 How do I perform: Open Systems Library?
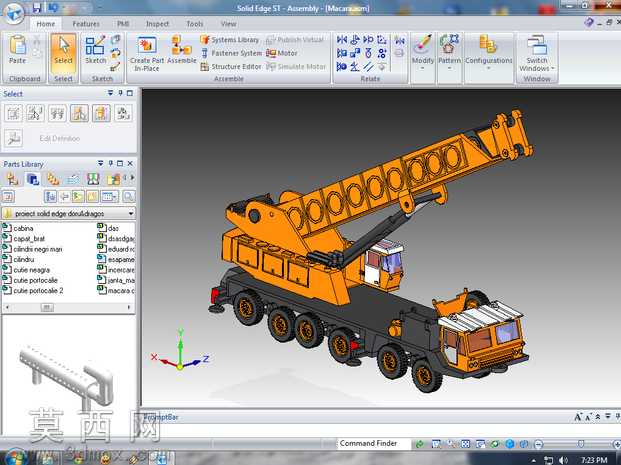(x=230, y=40)
